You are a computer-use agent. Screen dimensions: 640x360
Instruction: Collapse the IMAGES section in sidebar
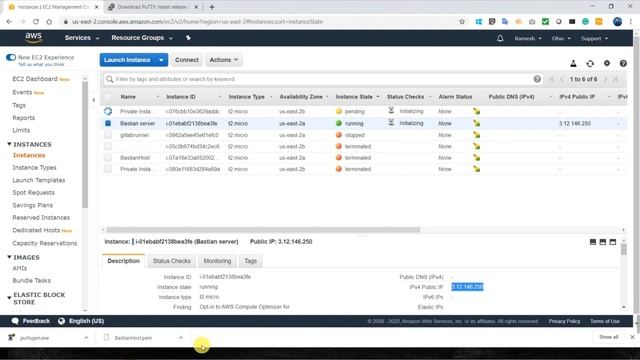[9, 257]
